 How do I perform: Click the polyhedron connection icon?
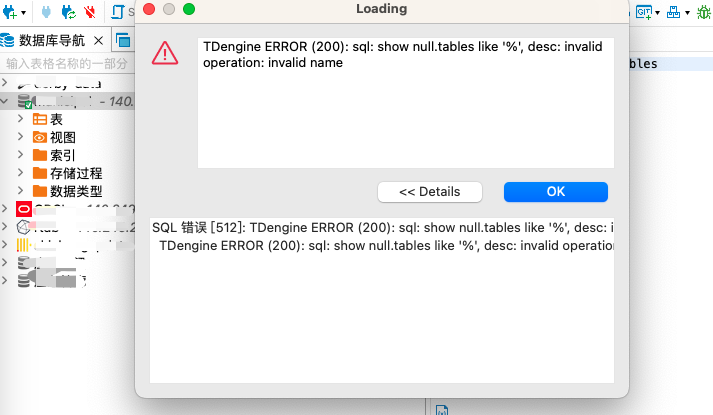click(23, 226)
